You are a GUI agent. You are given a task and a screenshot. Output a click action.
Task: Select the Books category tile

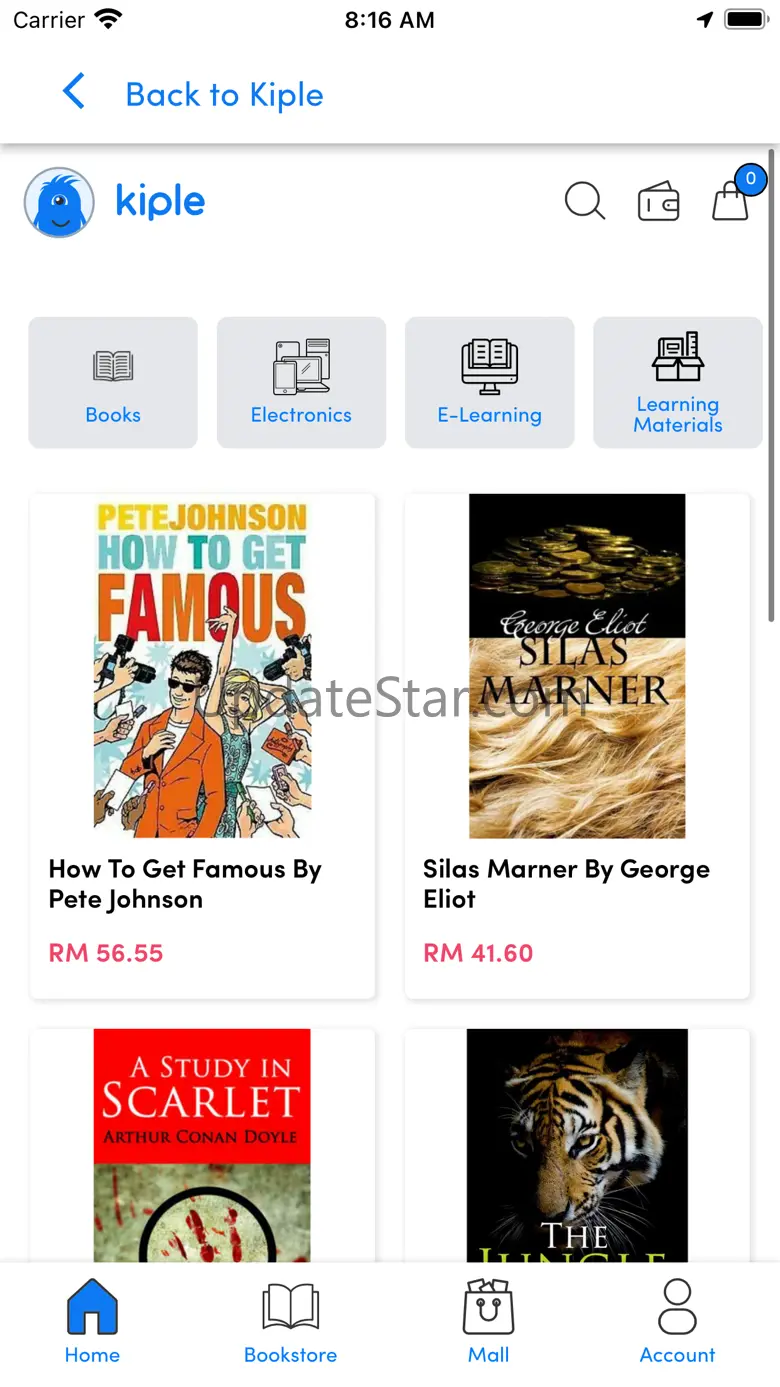(113, 382)
